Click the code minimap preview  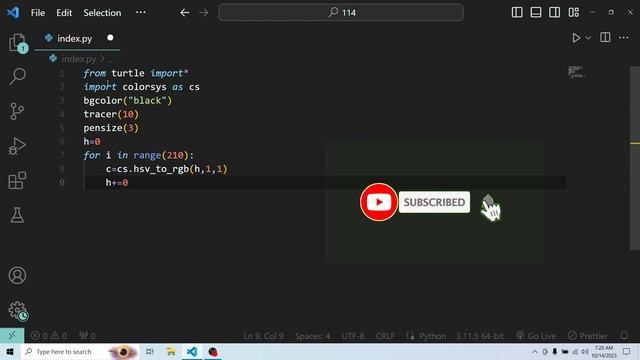(577, 72)
